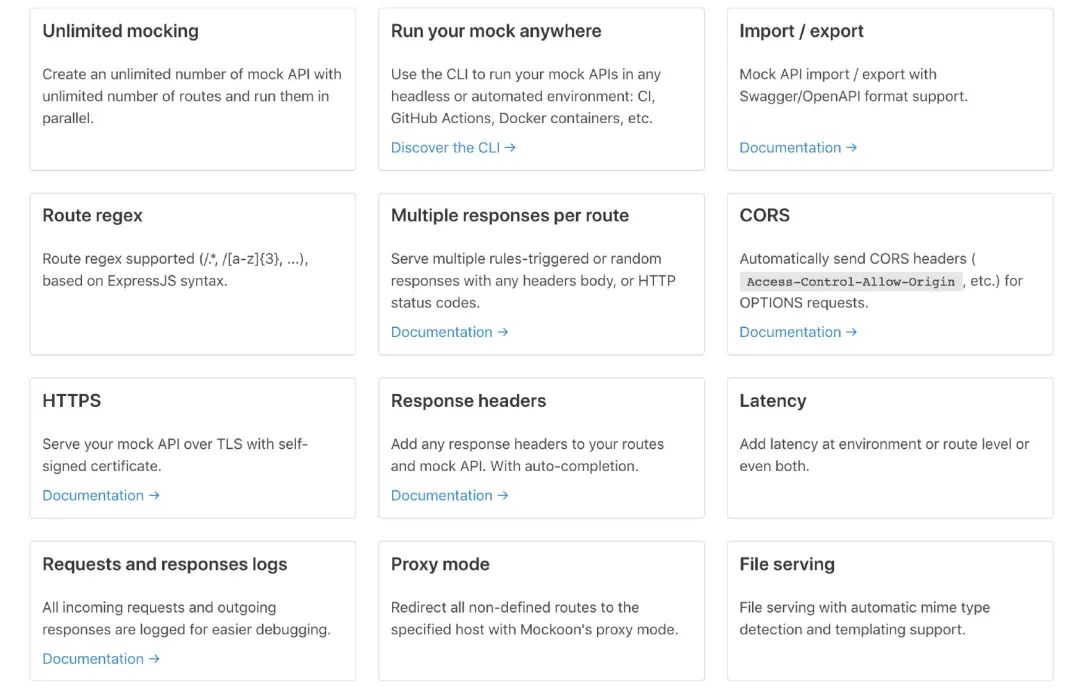The image size is (1080, 692).
Task: Click the Access-Control-Allow-Origin code snippet
Action: 850,282
